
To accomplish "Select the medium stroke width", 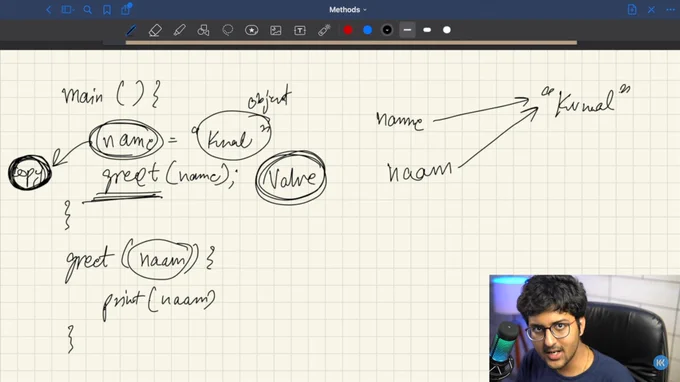I will (427, 30).
